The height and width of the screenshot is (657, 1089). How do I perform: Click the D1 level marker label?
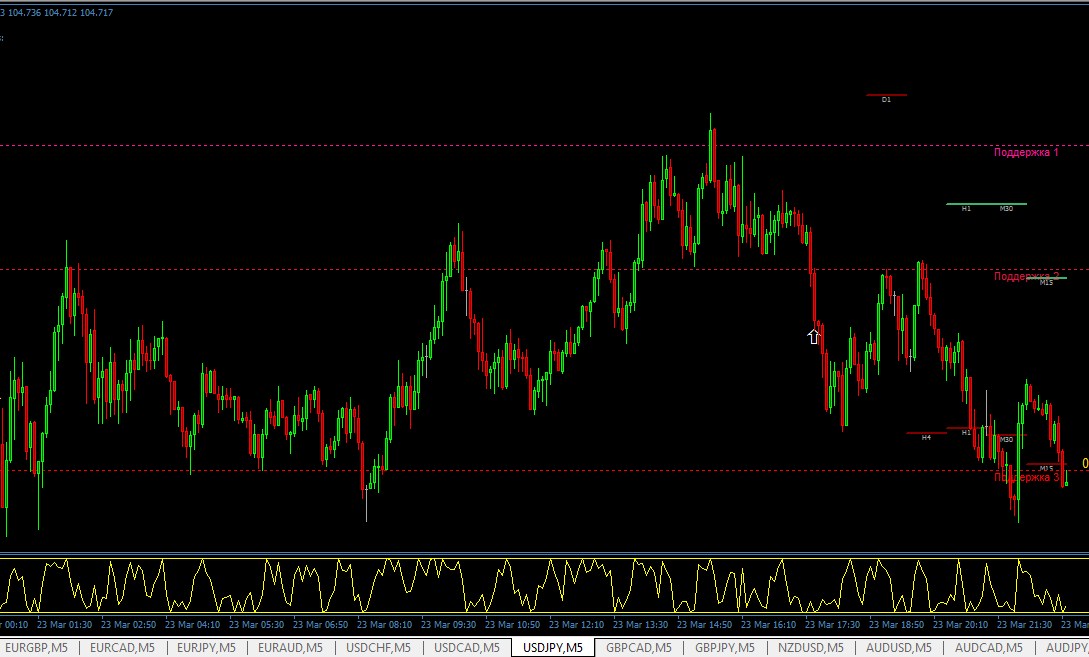(x=886, y=100)
